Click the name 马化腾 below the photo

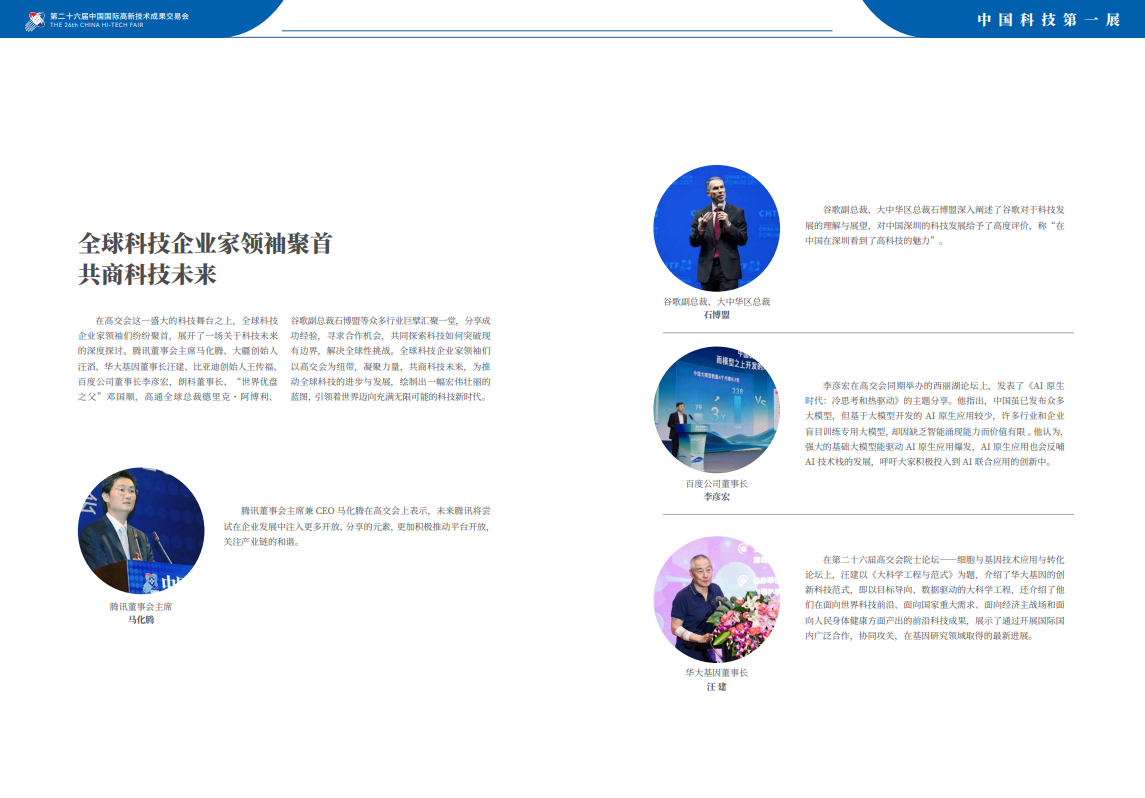click(141, 620)
